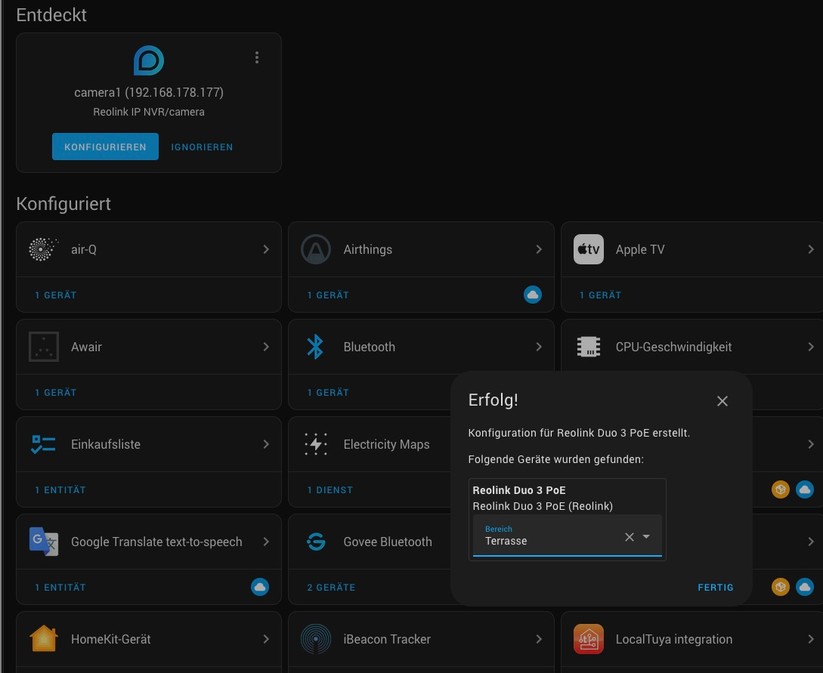This screenshot has height=673, width=823.
Task: Click FERTIG to finish Reolink setup
Action: pyautogui.click(x=715, y=587)
